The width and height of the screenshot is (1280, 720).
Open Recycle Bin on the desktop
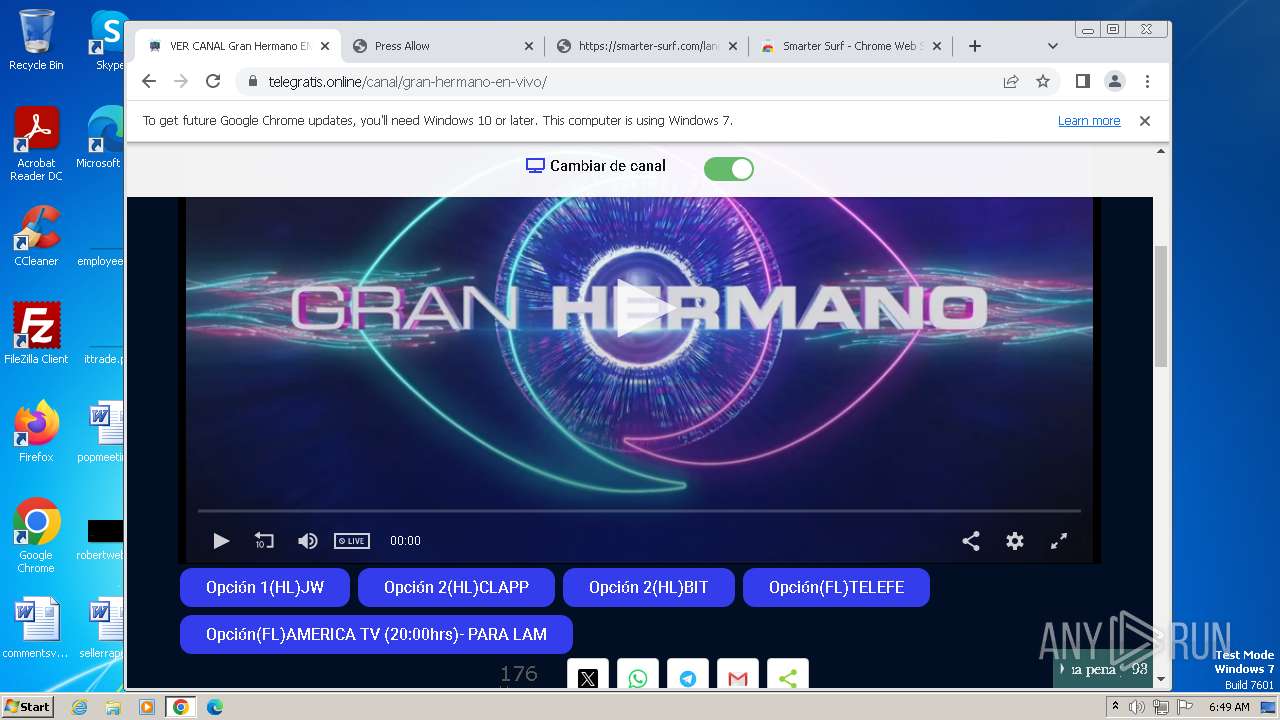tap(36, 40)
